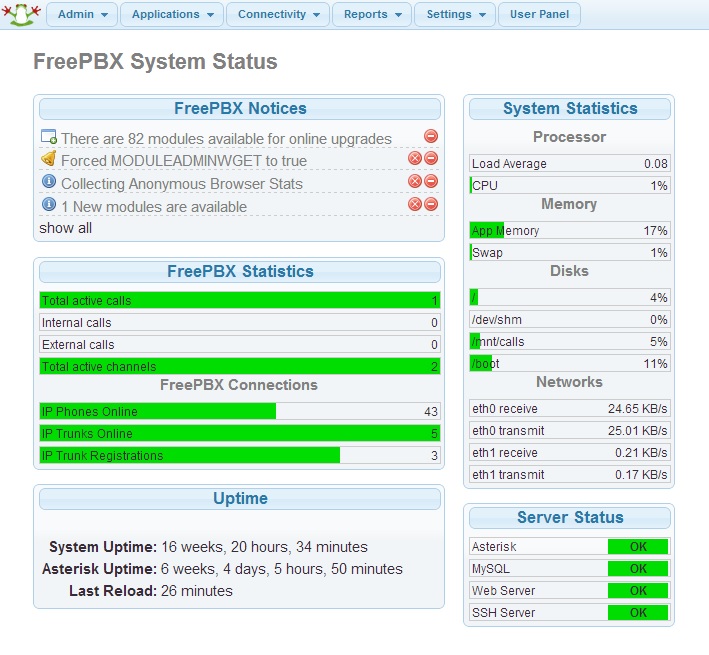Click the root disk usage row
The width and height of the screenshot is (709, 655).
570,297
